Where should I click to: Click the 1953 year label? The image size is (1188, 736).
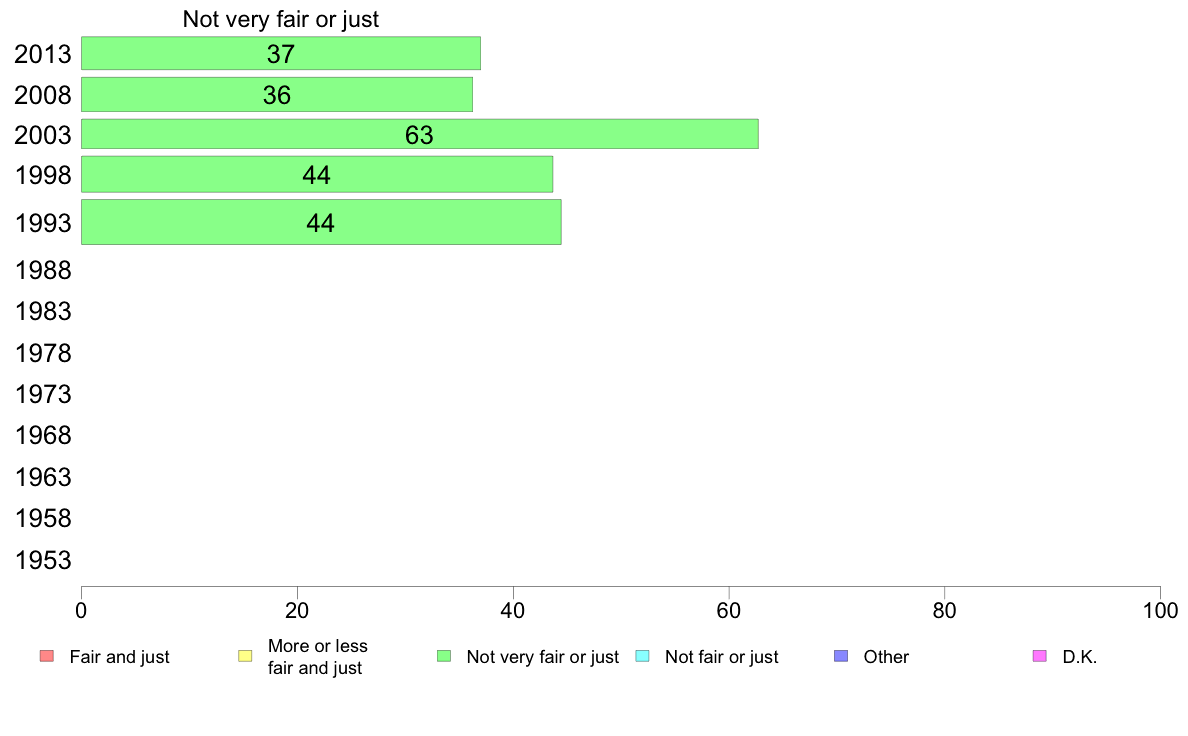43,560
